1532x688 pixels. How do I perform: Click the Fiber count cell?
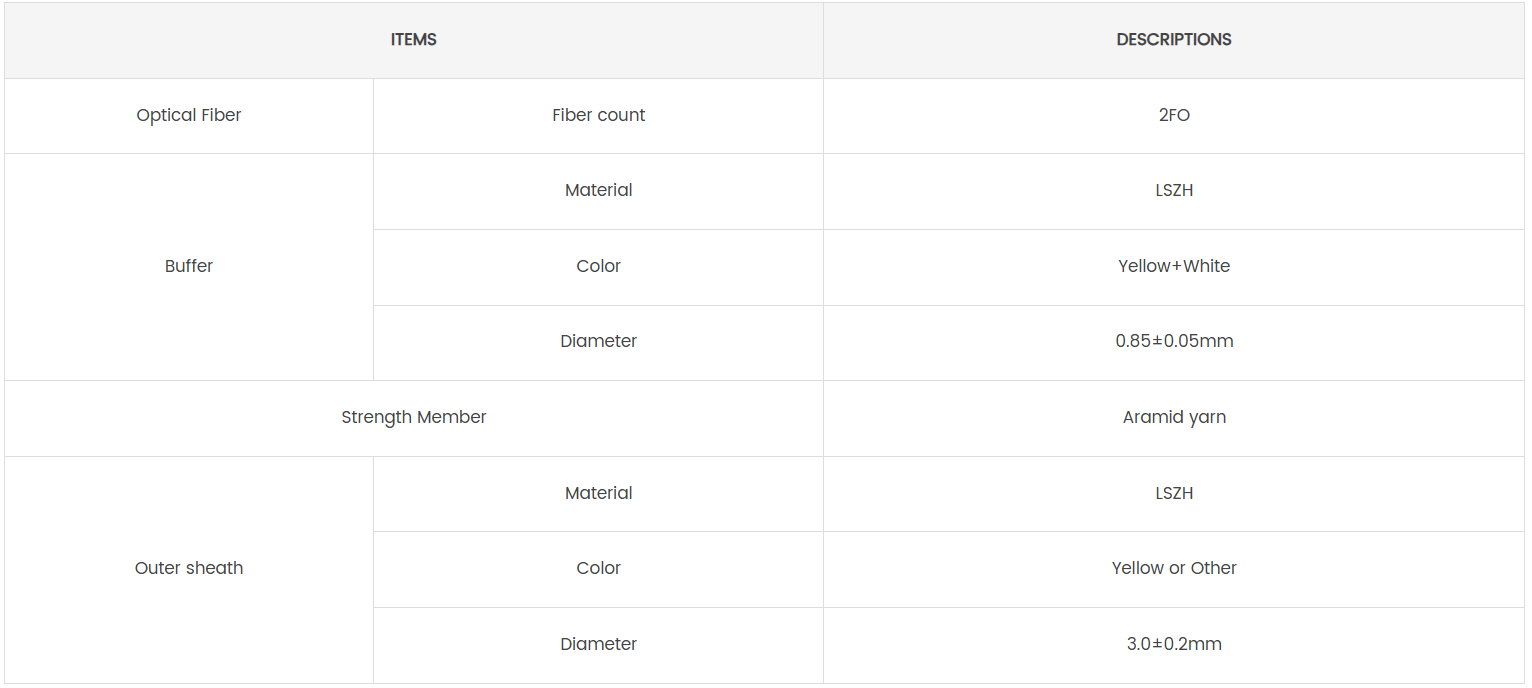(x=598, y=115)
